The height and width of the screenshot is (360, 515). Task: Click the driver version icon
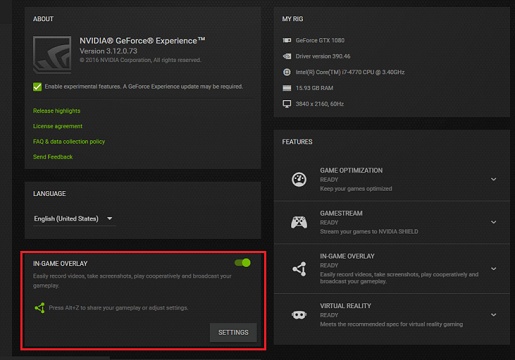tap(287, 56)
